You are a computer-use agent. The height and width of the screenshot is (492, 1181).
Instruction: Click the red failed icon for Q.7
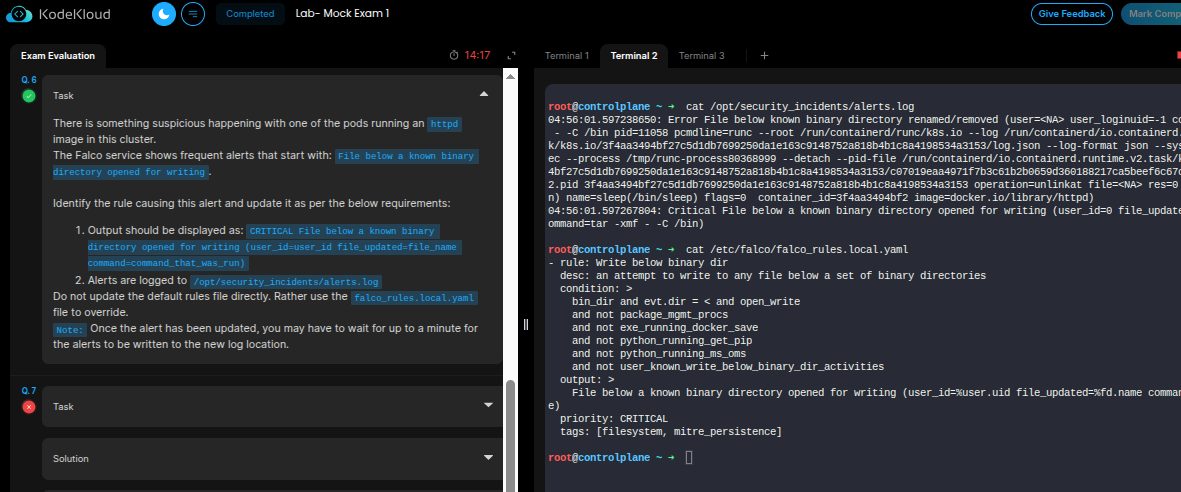[29, 406]
